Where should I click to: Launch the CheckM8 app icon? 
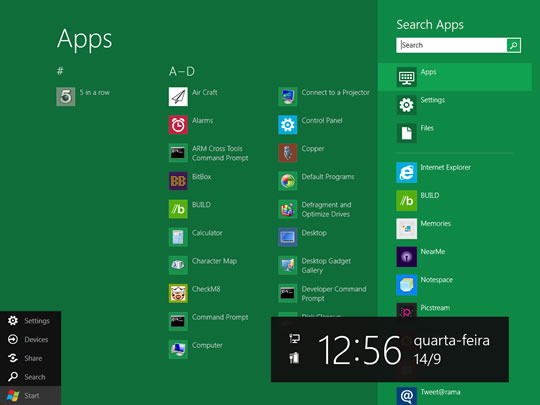[178, 293]
